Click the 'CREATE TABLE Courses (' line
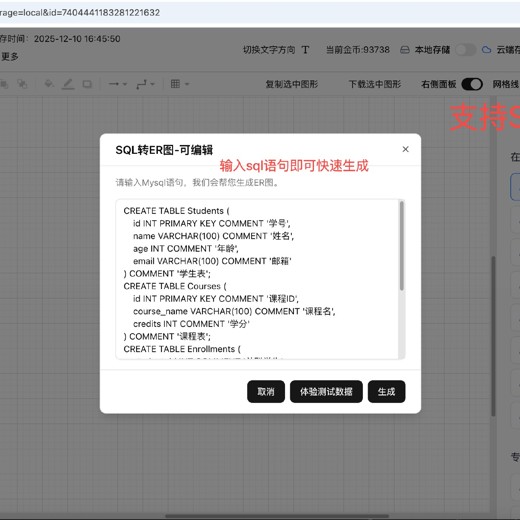 tap(175, 286)
